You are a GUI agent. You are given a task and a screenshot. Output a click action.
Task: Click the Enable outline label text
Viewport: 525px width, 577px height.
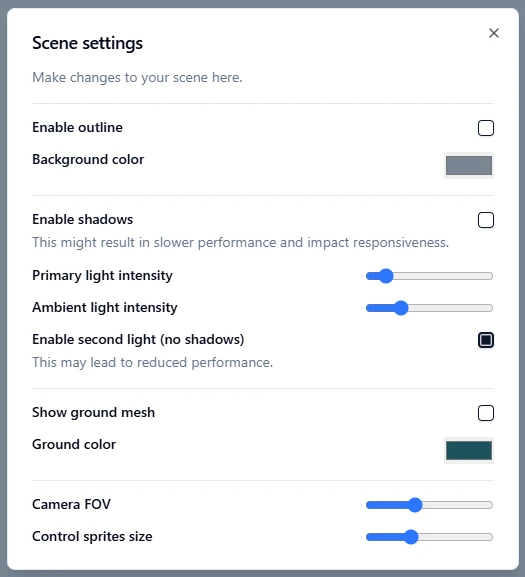(x=77, y=127)
